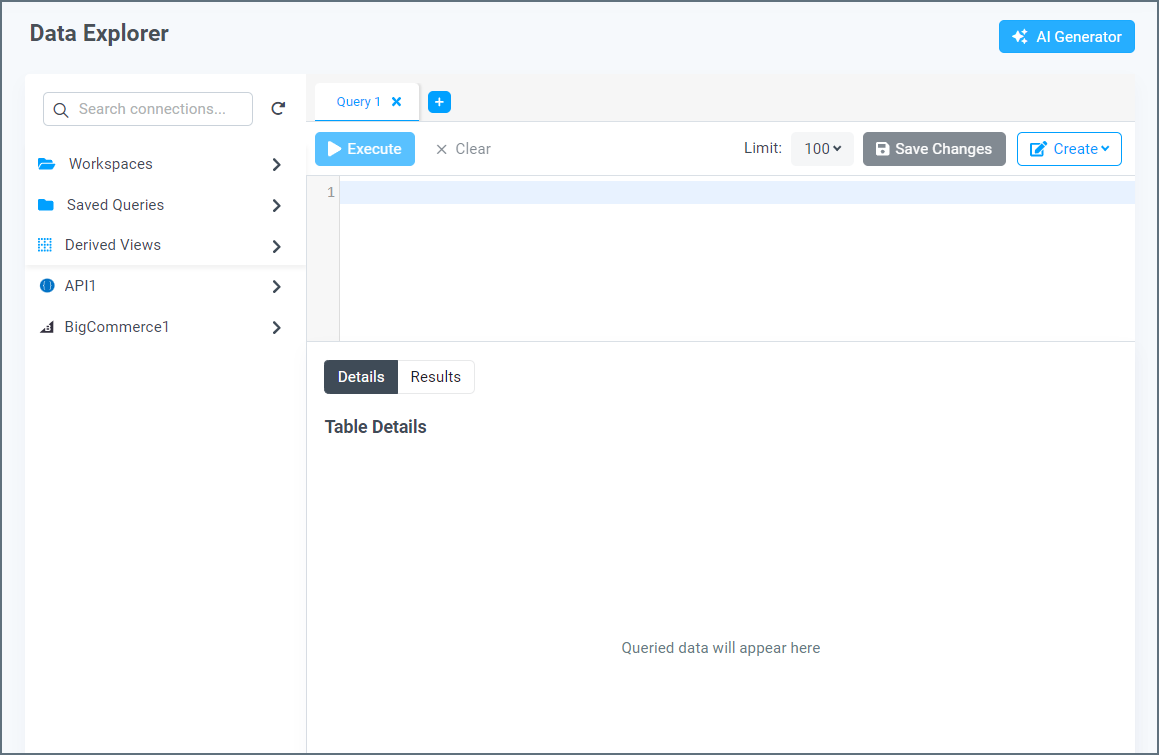1159x755 pixels.
Task: Click the Derived Views grid icon
Action: [x=45, y=245]
